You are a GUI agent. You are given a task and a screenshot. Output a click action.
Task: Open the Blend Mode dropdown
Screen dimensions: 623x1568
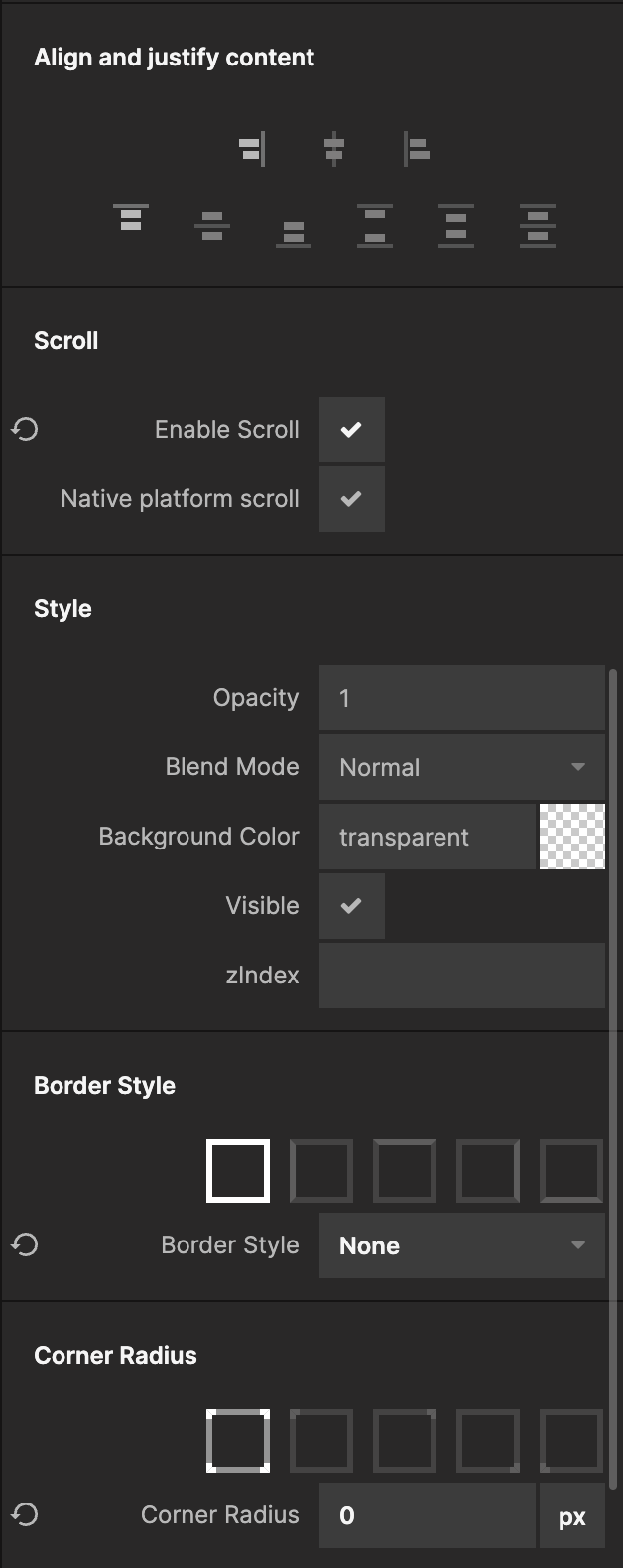click(461, 767)
